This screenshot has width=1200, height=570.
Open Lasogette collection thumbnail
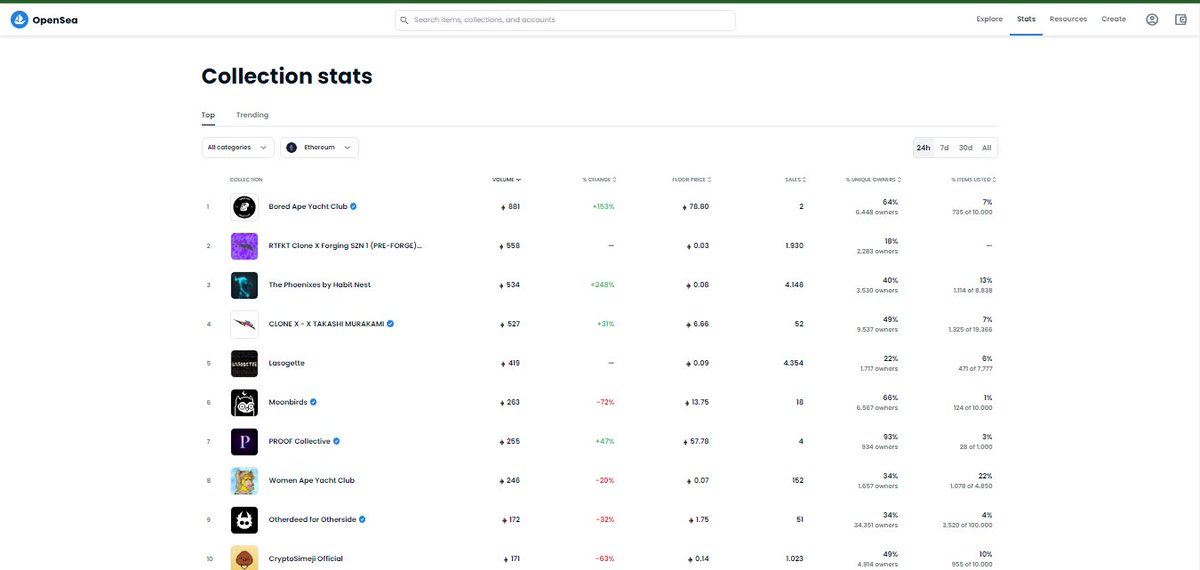click(x=244, y=363)
